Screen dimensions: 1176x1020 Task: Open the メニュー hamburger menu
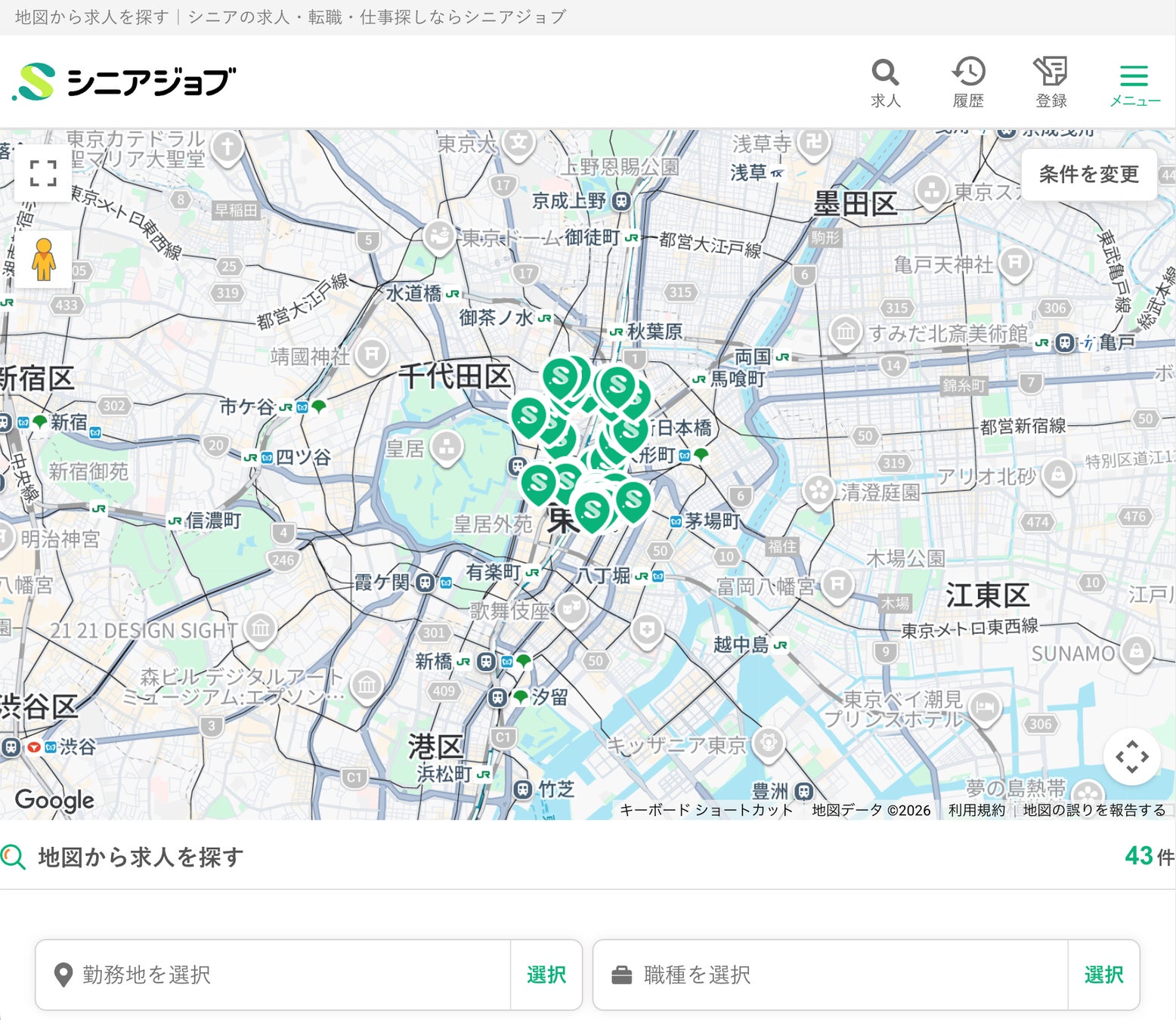1134,85
